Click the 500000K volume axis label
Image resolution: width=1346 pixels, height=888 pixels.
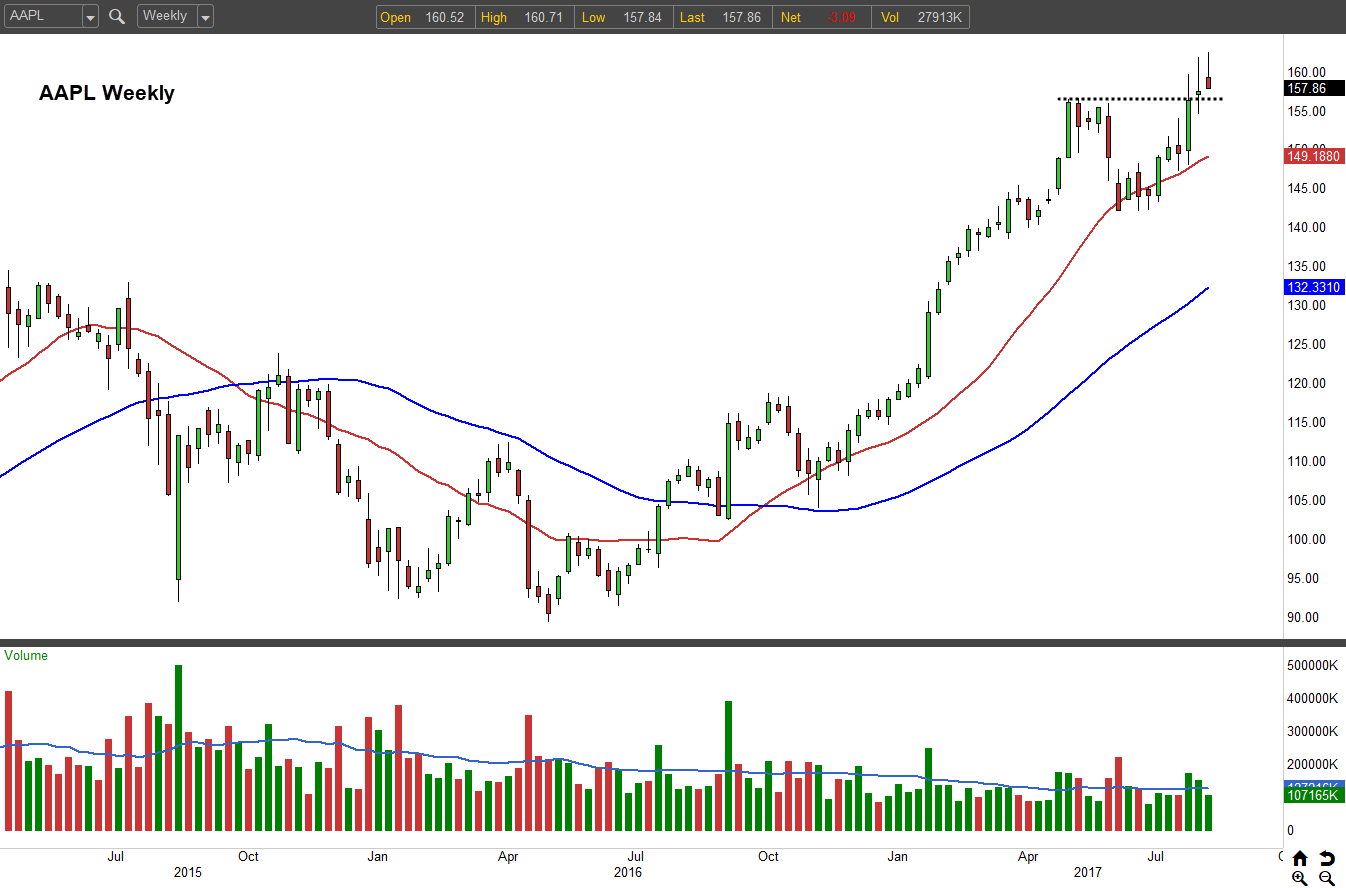click(x=1312, y=665)
